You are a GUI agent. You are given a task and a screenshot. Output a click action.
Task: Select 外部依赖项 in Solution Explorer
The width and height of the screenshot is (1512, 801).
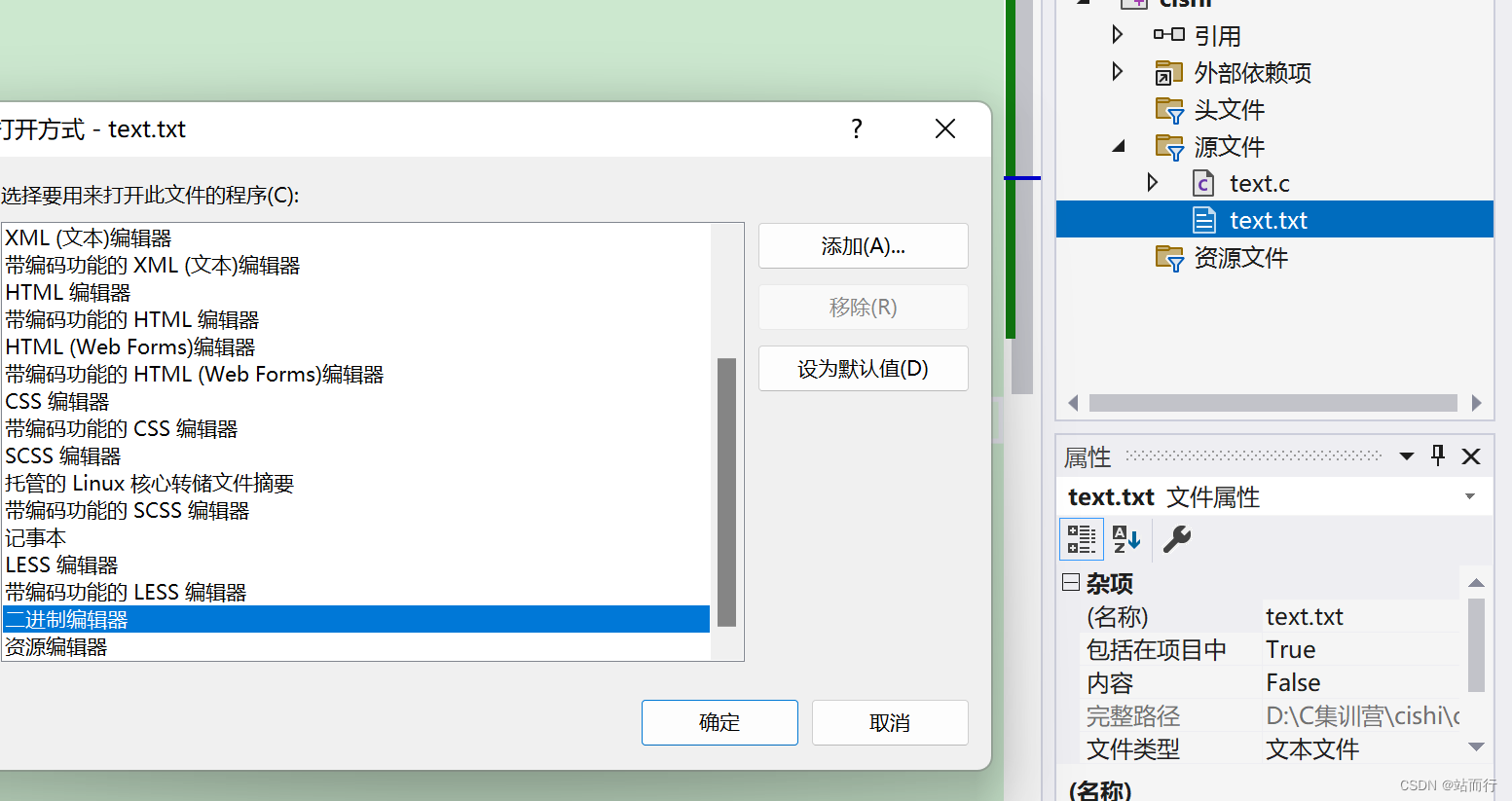coord(1252,73)
